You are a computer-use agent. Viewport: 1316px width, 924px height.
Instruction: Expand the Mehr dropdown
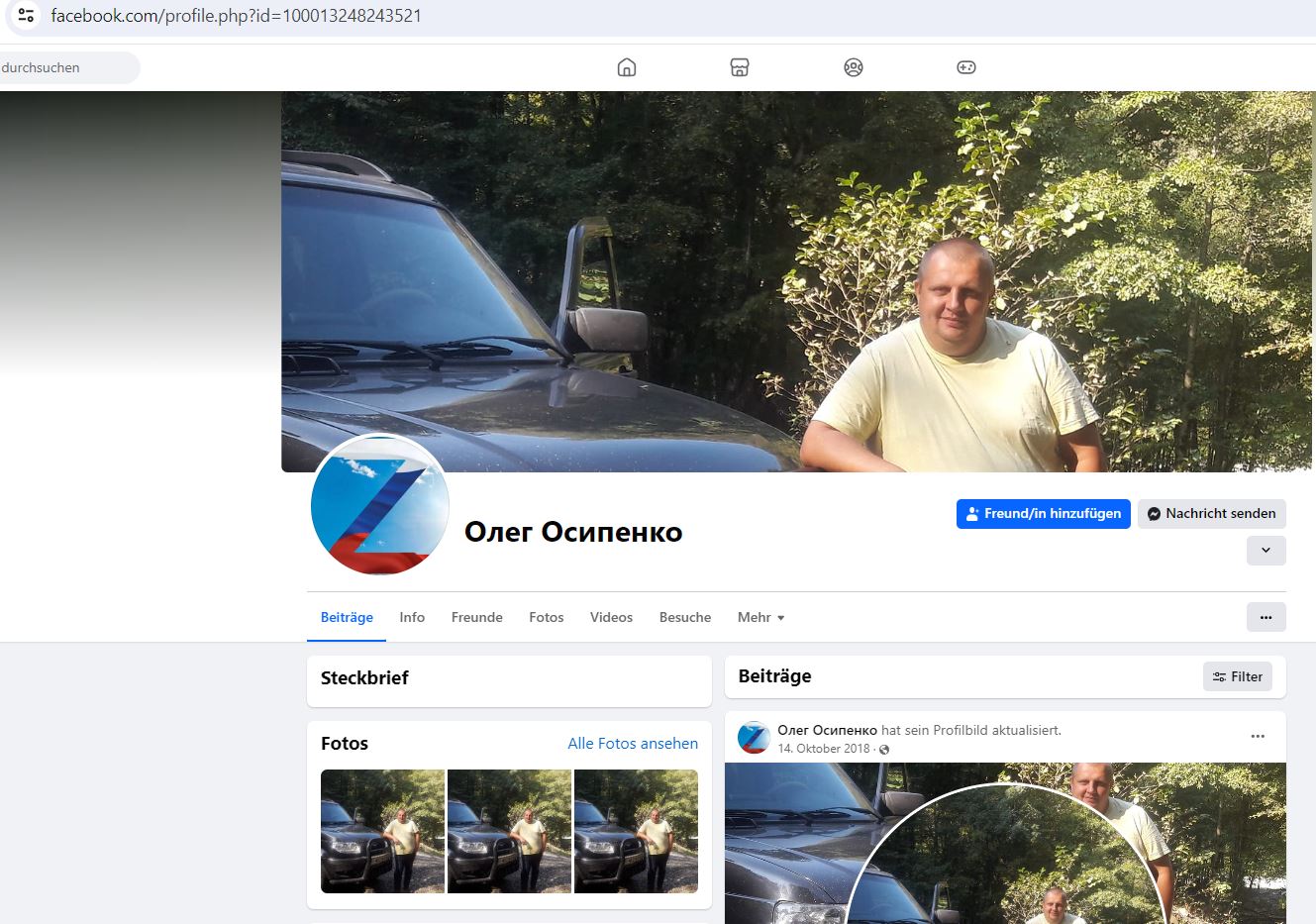click(760, 617)
